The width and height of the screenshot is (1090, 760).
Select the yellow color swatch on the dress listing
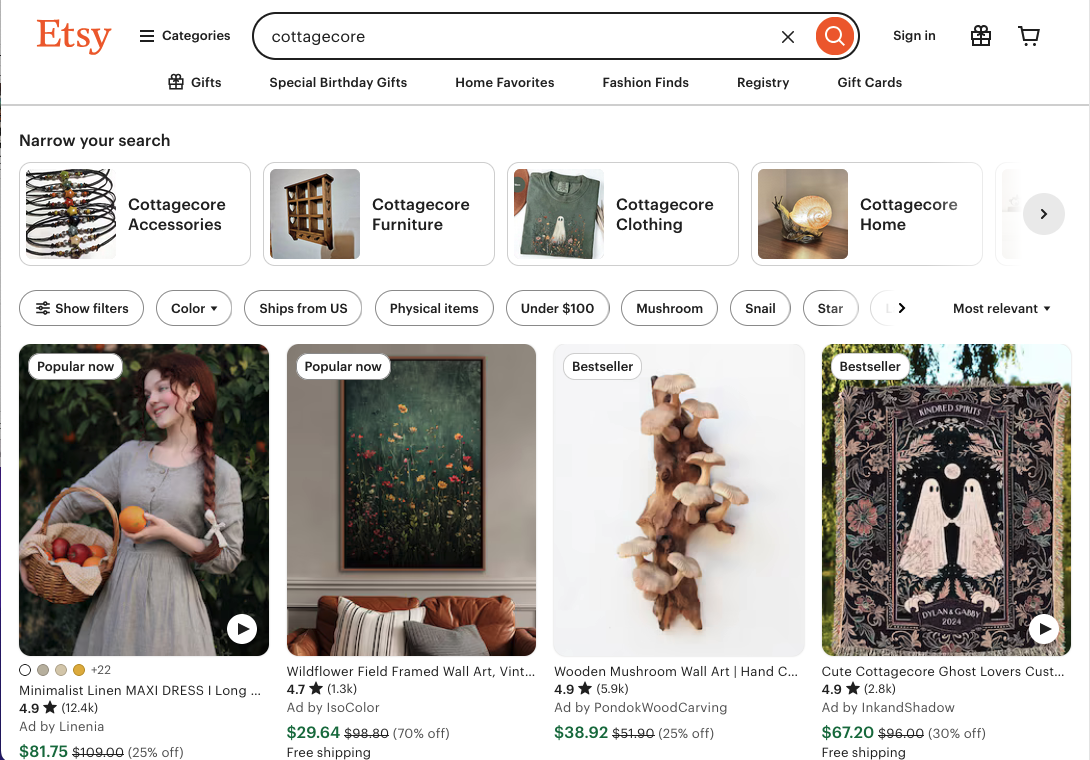point(79,670)
